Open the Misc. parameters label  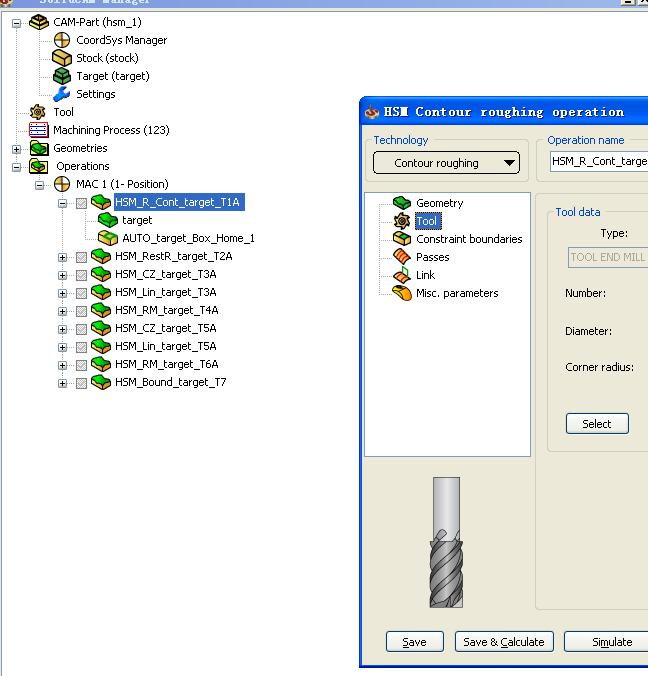point(457,293)
